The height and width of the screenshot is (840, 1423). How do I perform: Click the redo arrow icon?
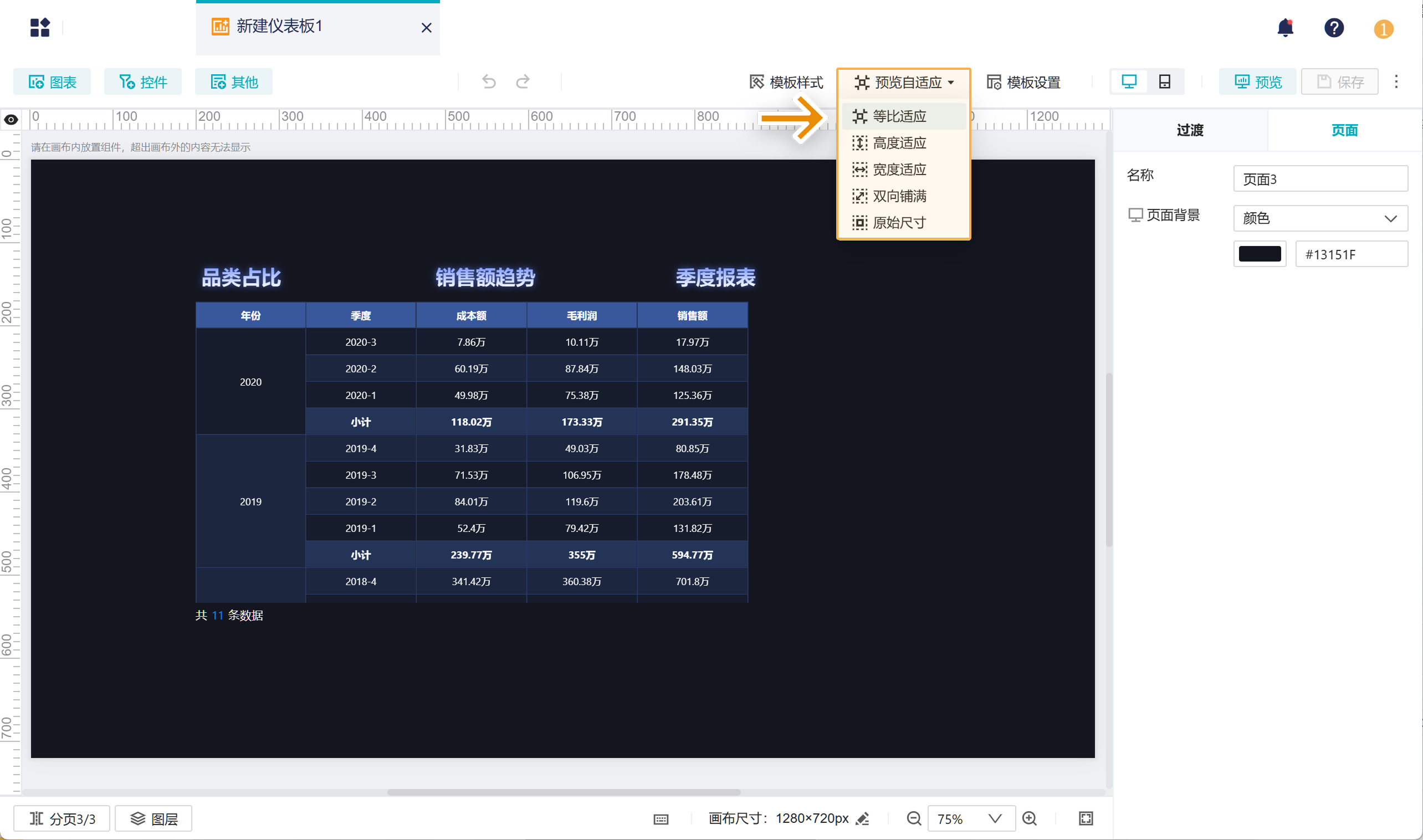(523, 82)
